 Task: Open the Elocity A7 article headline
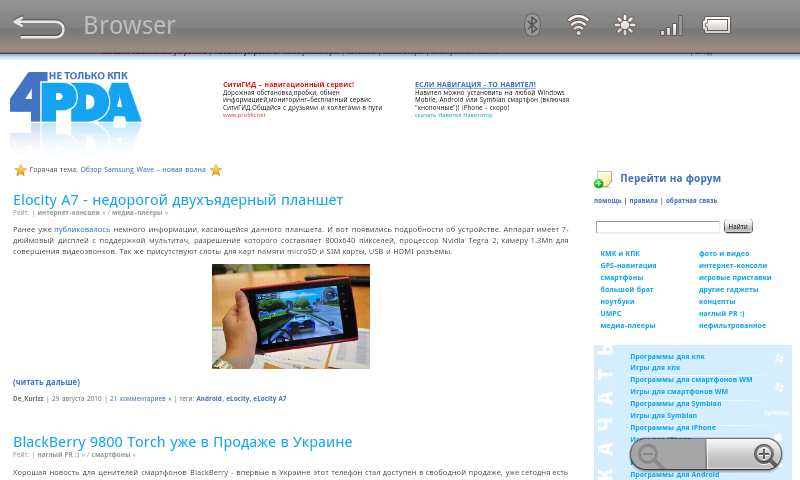click(178, 200)
